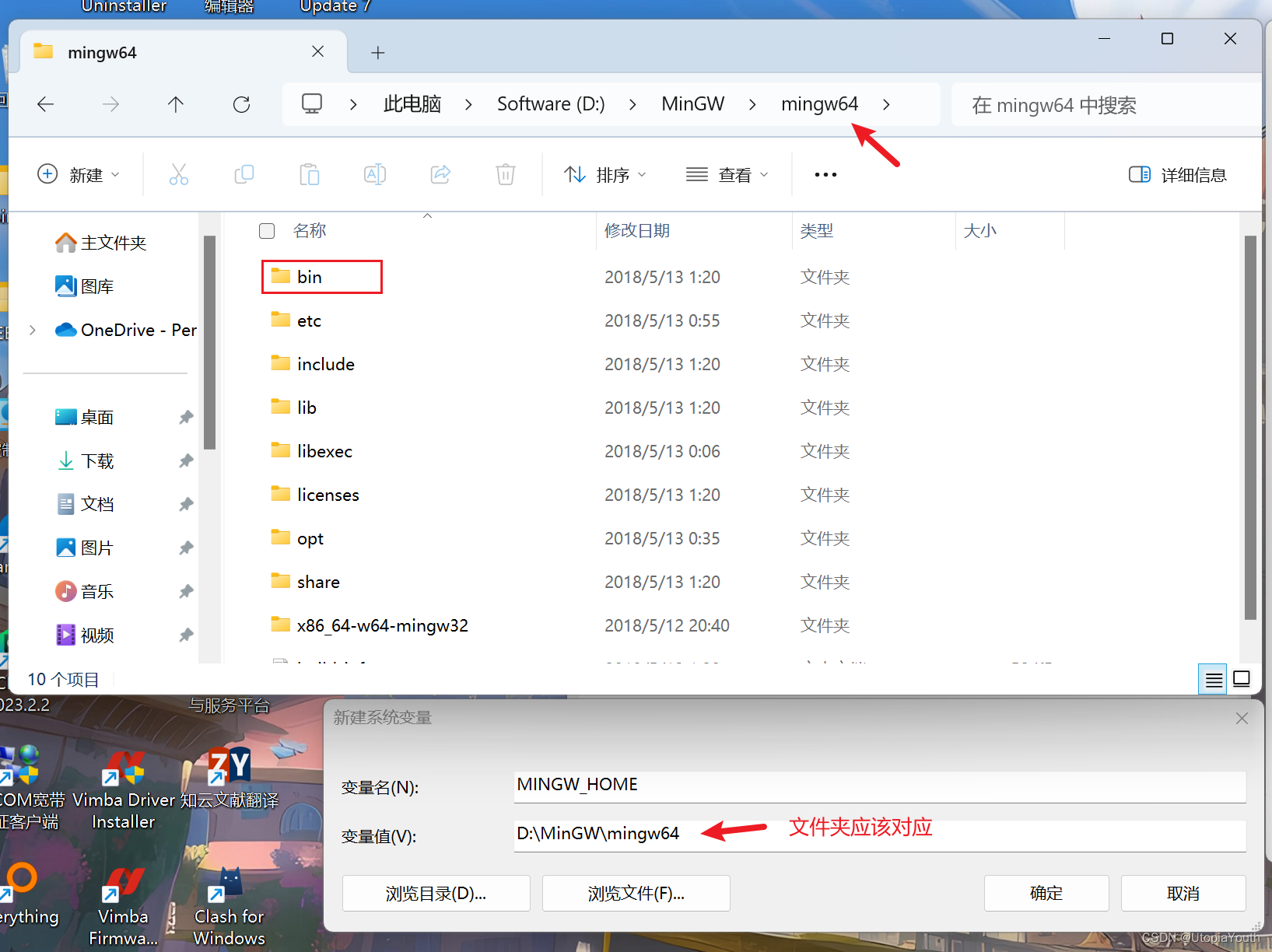Click the Cut scissors icon
Screen dimensions: 1272x952
179,174
